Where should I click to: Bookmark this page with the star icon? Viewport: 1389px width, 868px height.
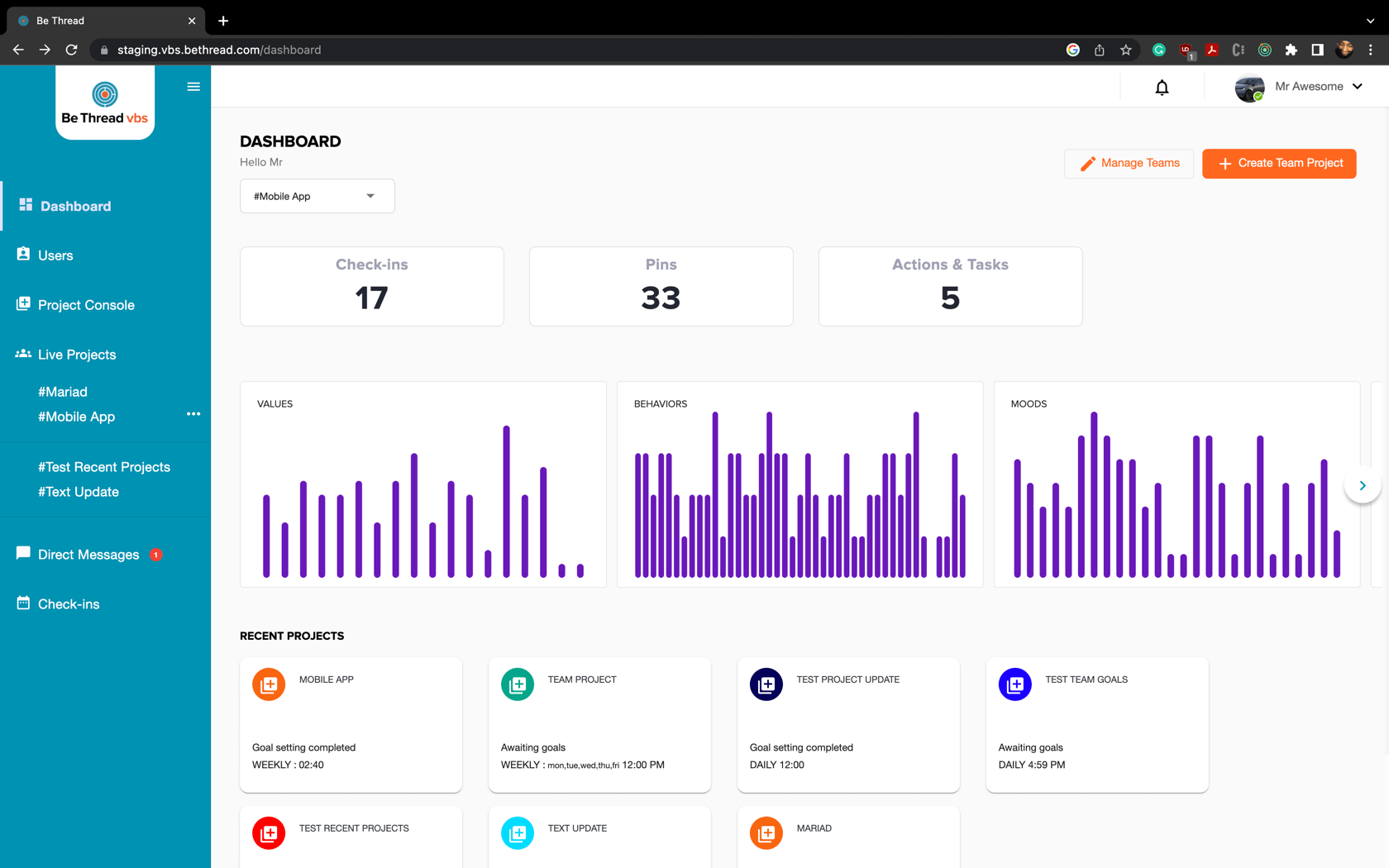(1125, 50)
